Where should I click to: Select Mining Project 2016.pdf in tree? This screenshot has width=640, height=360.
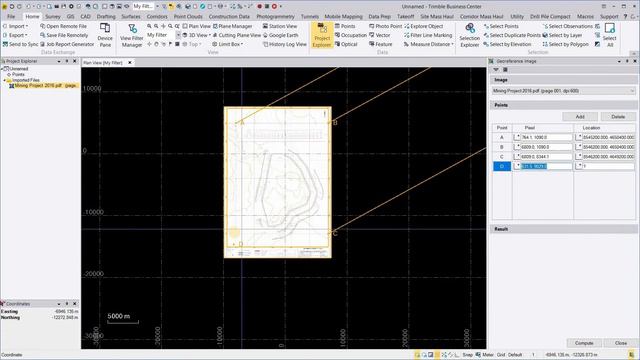pyautogui.click(x=45, y=86)
